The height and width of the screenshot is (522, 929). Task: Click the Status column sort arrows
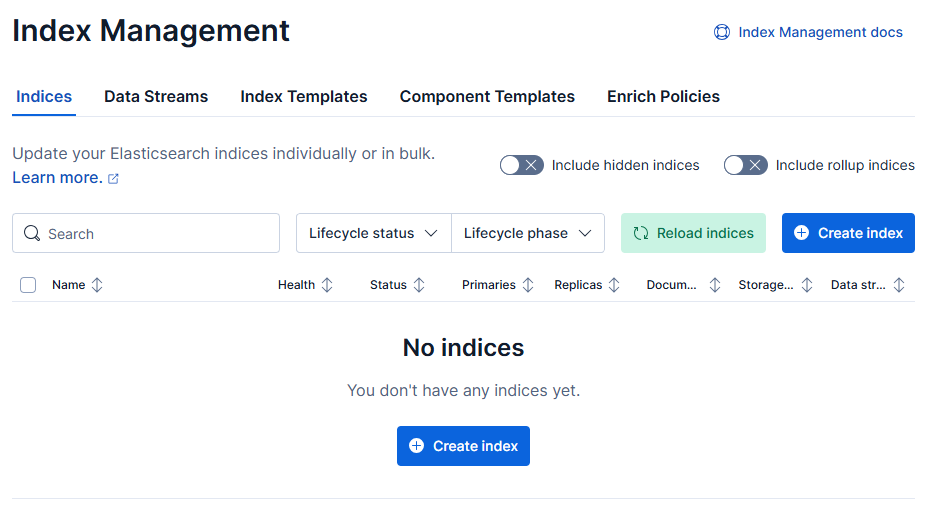(x=419, y=285)
